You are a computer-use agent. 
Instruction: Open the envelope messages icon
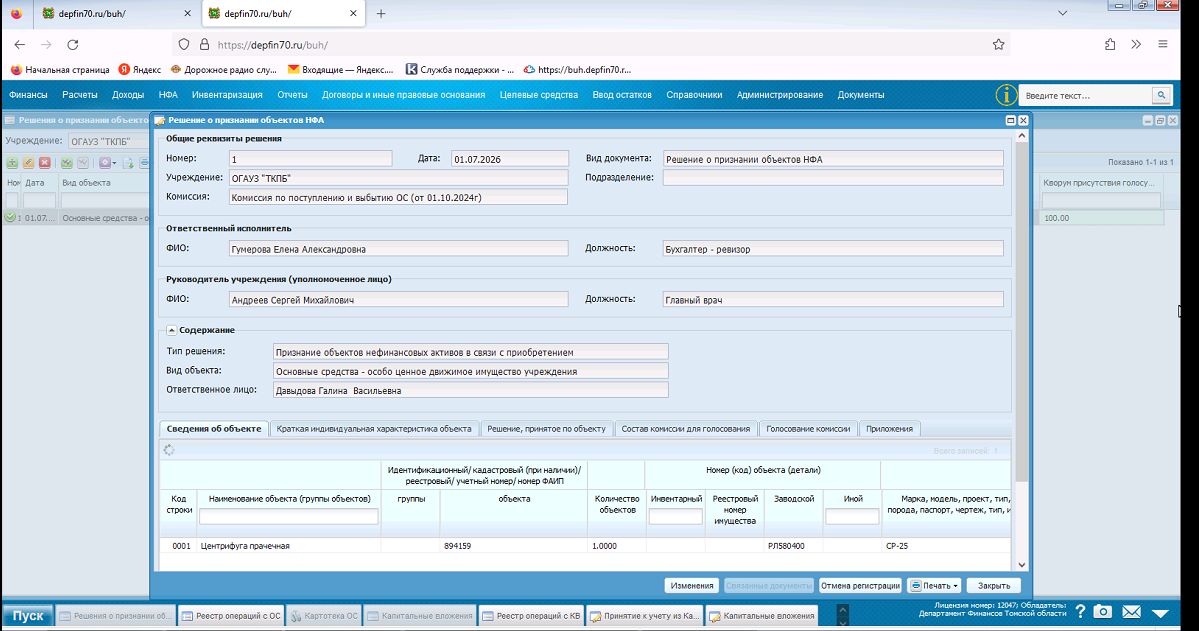1132,612
